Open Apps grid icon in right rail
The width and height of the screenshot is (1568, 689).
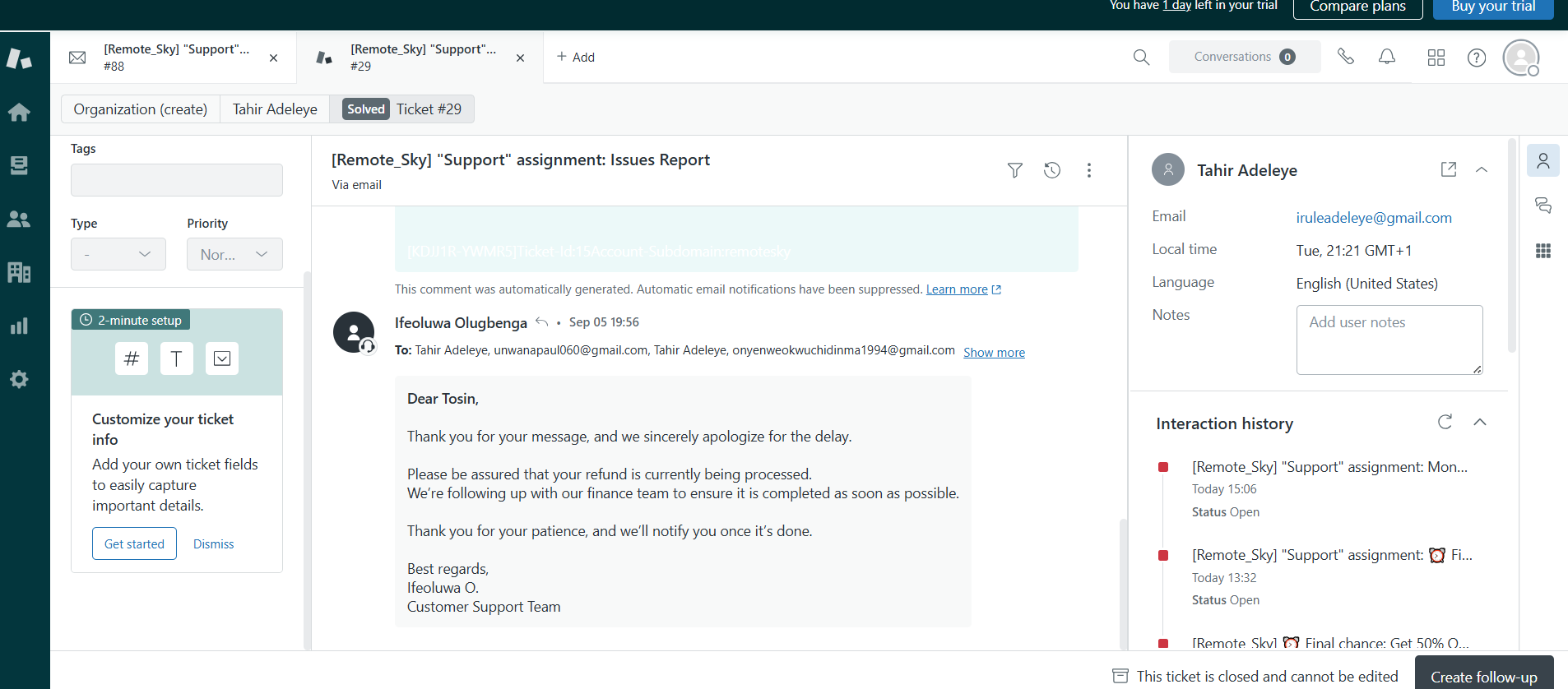tap(1543, 251)
